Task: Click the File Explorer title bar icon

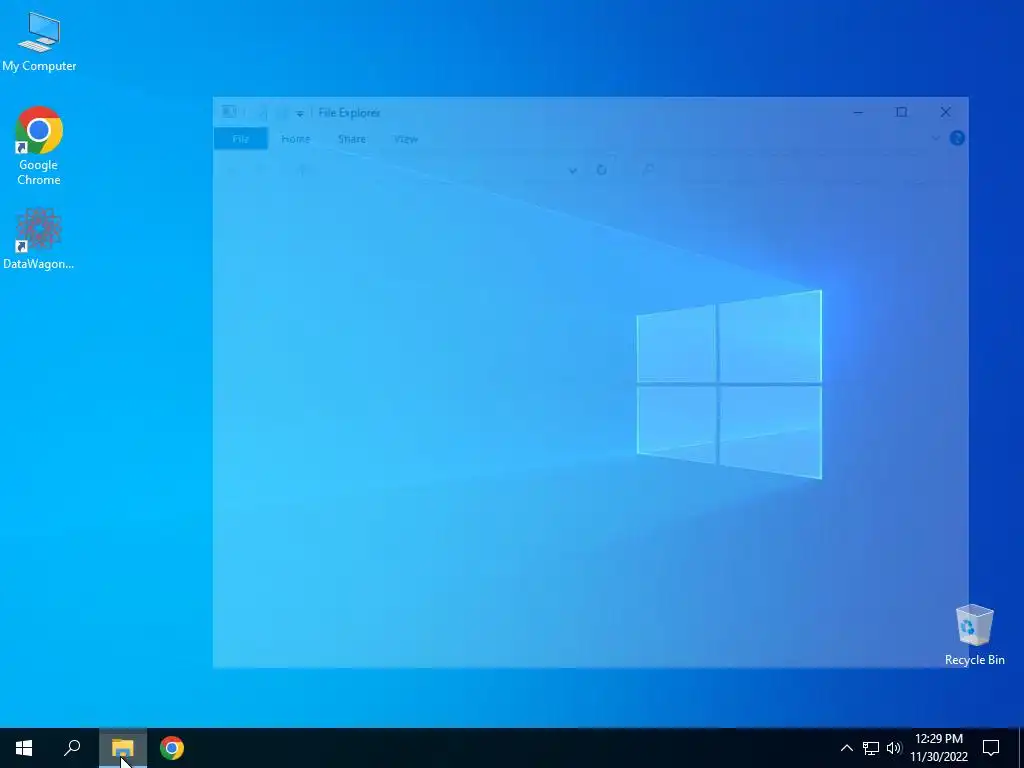Action: click(x=229, y=112)
